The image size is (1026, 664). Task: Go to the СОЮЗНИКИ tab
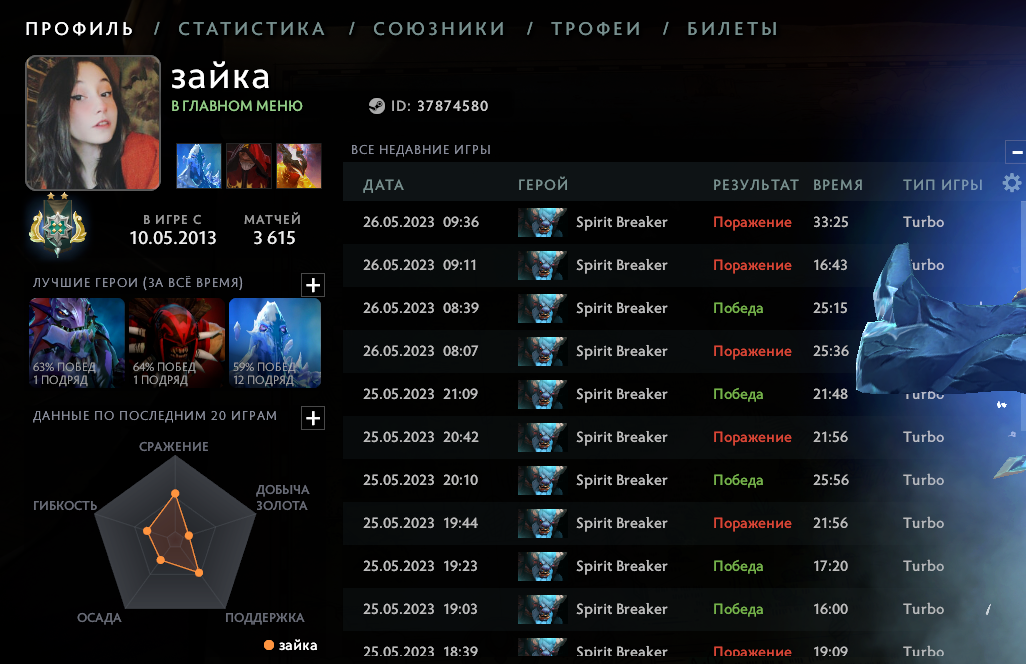point(439,29)
